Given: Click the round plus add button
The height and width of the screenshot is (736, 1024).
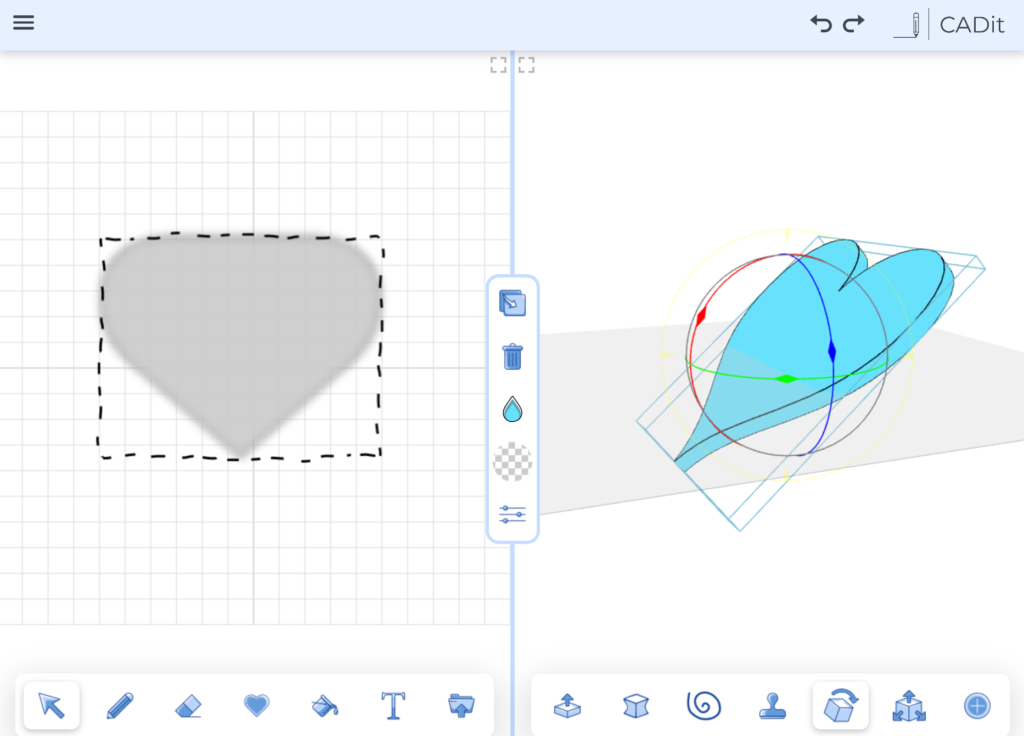Looking at the screenshot, I should coord(977,706).
